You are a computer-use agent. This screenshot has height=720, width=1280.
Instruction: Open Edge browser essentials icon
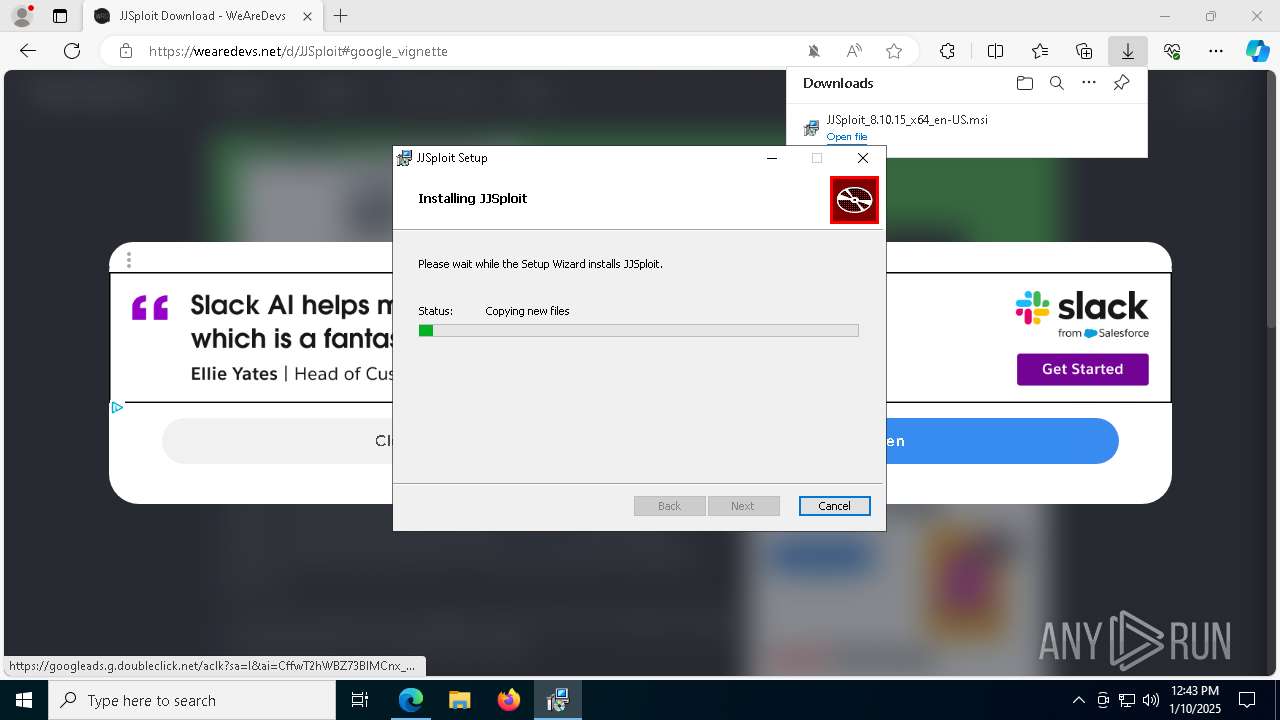pyautogui.click(x=1172, y=51)
